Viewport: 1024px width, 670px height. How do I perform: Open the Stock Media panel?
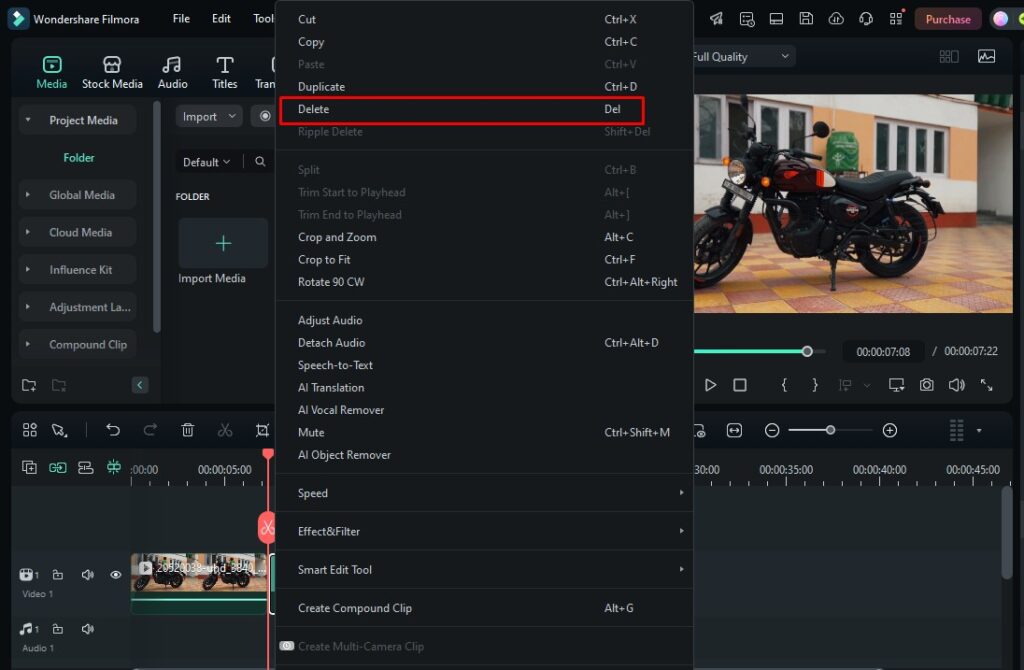112,72
